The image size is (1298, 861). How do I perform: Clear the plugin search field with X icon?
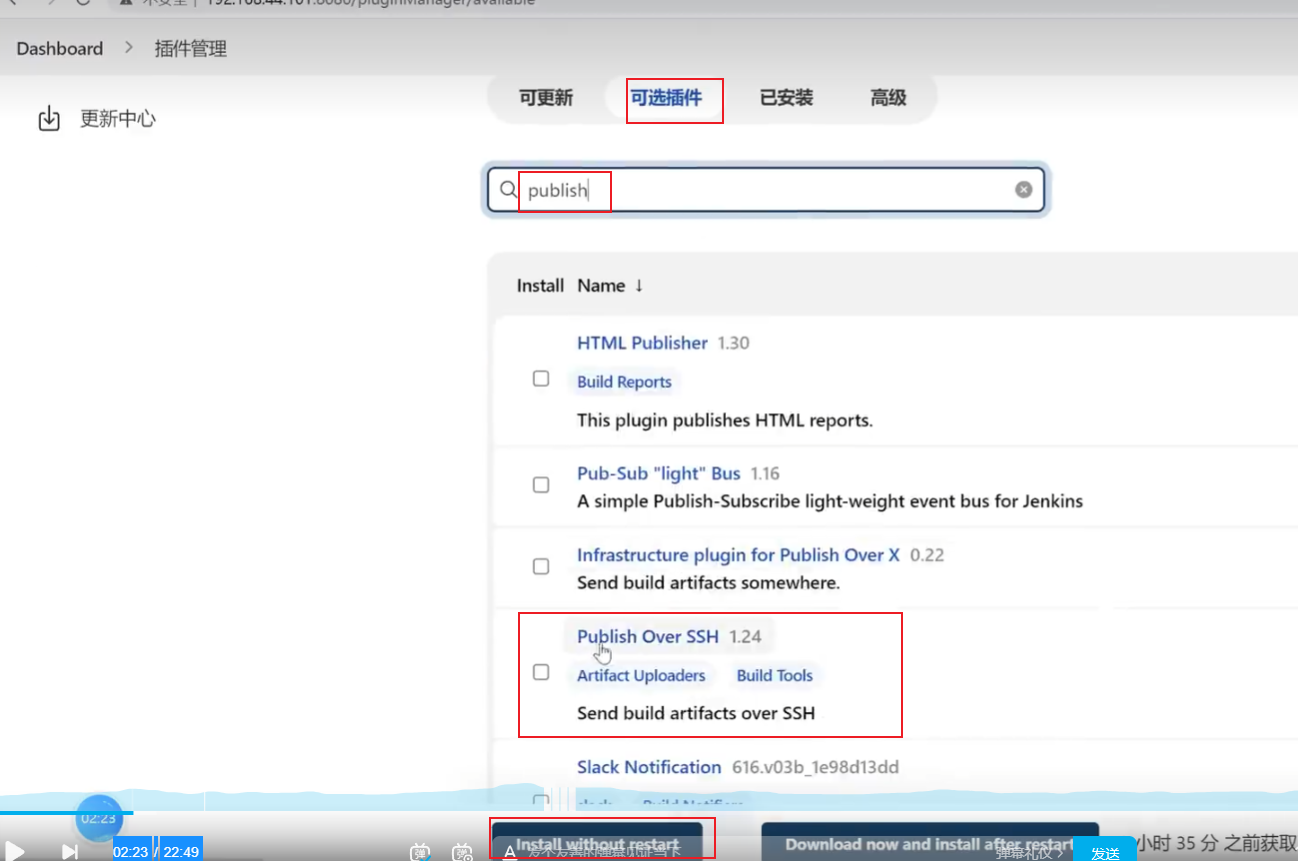(1023, 189)
